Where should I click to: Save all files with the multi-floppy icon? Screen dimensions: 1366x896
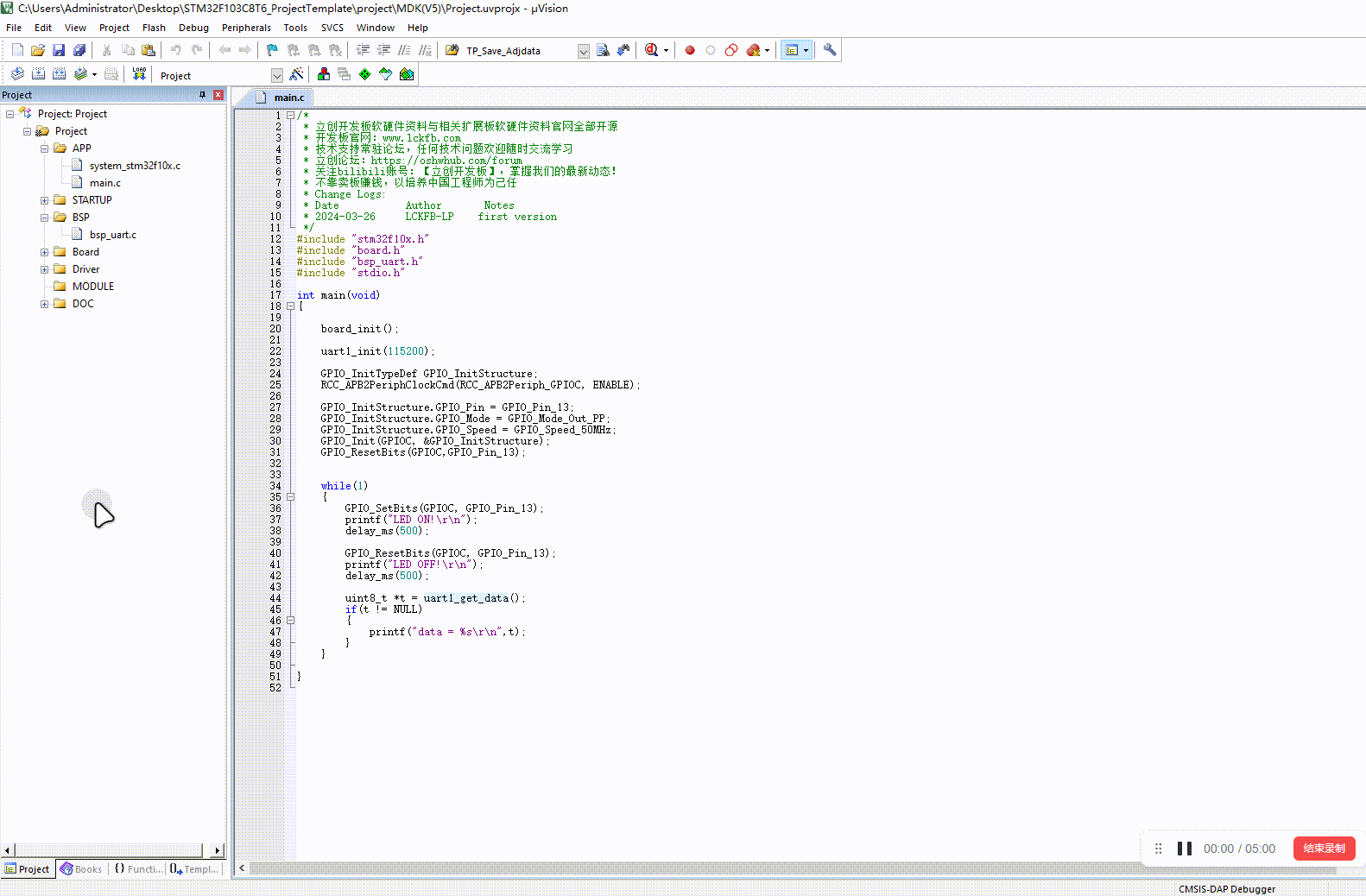[x=79, y=50]
